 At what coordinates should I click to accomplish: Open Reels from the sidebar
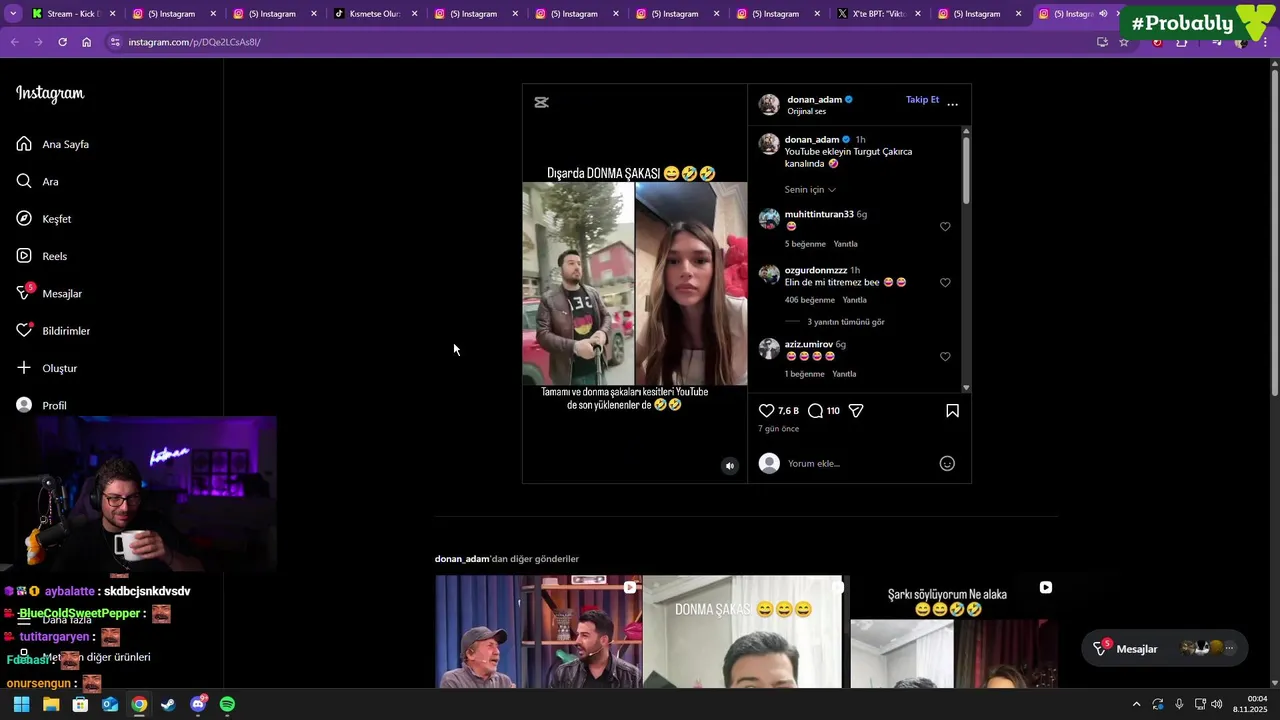pos(42,256)
